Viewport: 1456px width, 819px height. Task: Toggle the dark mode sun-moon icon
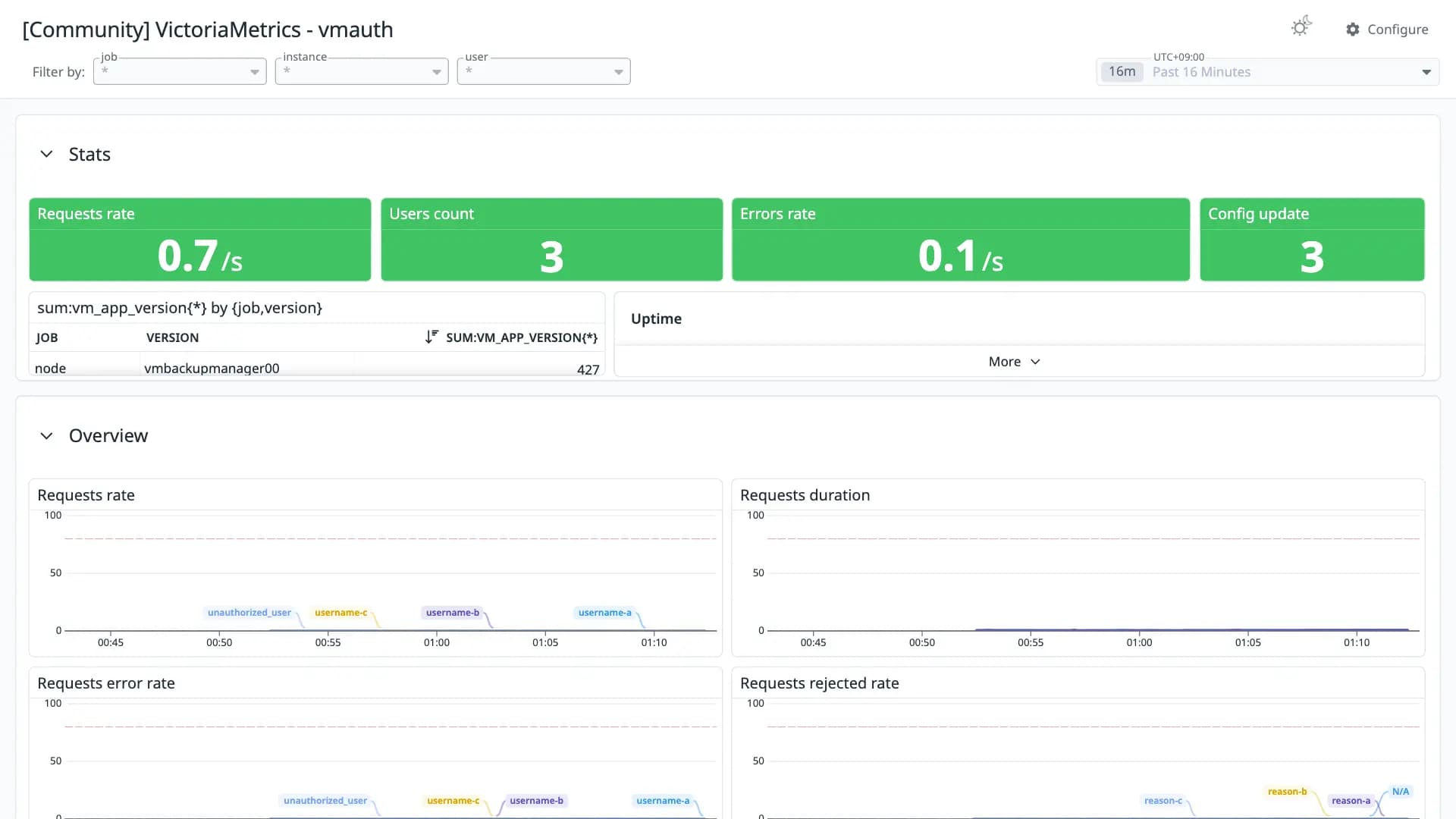[x=1301, y=27]
